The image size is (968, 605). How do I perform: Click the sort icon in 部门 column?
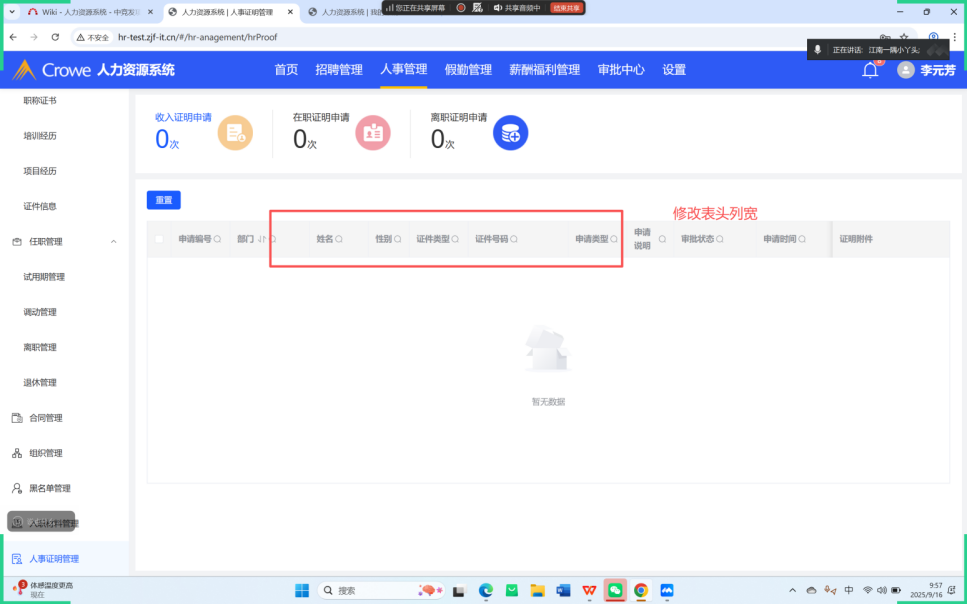[x=261, y=239]
